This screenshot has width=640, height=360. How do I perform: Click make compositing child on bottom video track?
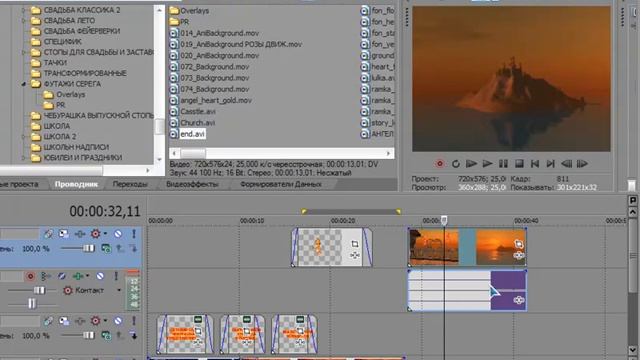coord(133,336)
